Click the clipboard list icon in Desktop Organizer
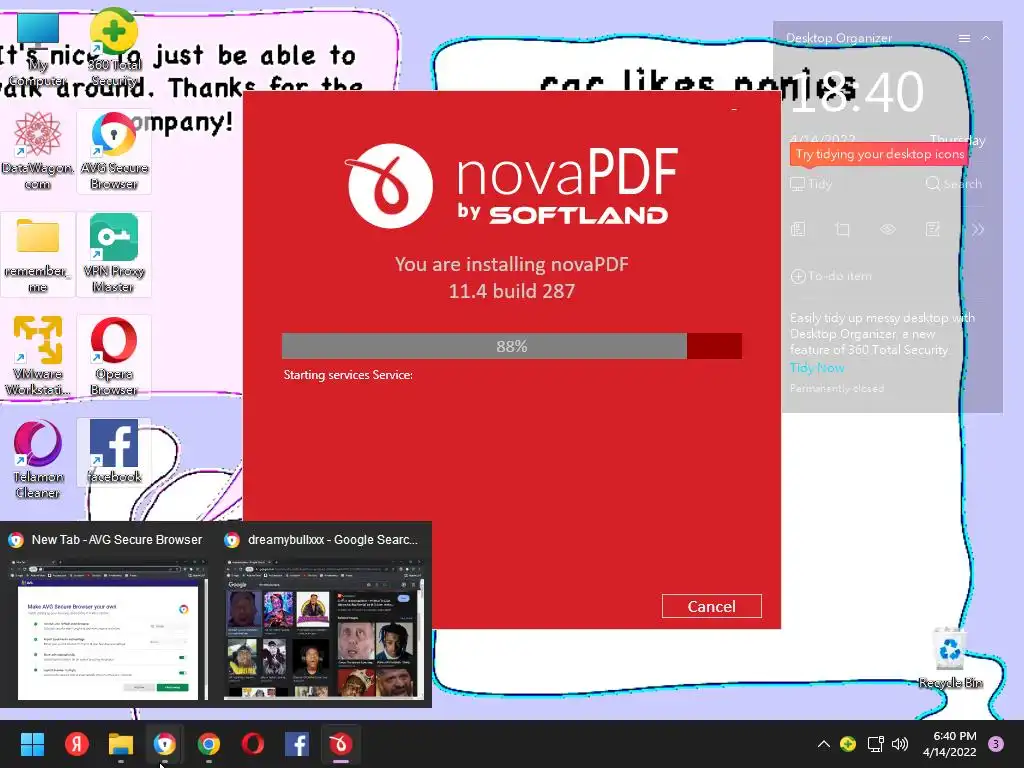Screen dimensions: 1024x768 point(797,229)
